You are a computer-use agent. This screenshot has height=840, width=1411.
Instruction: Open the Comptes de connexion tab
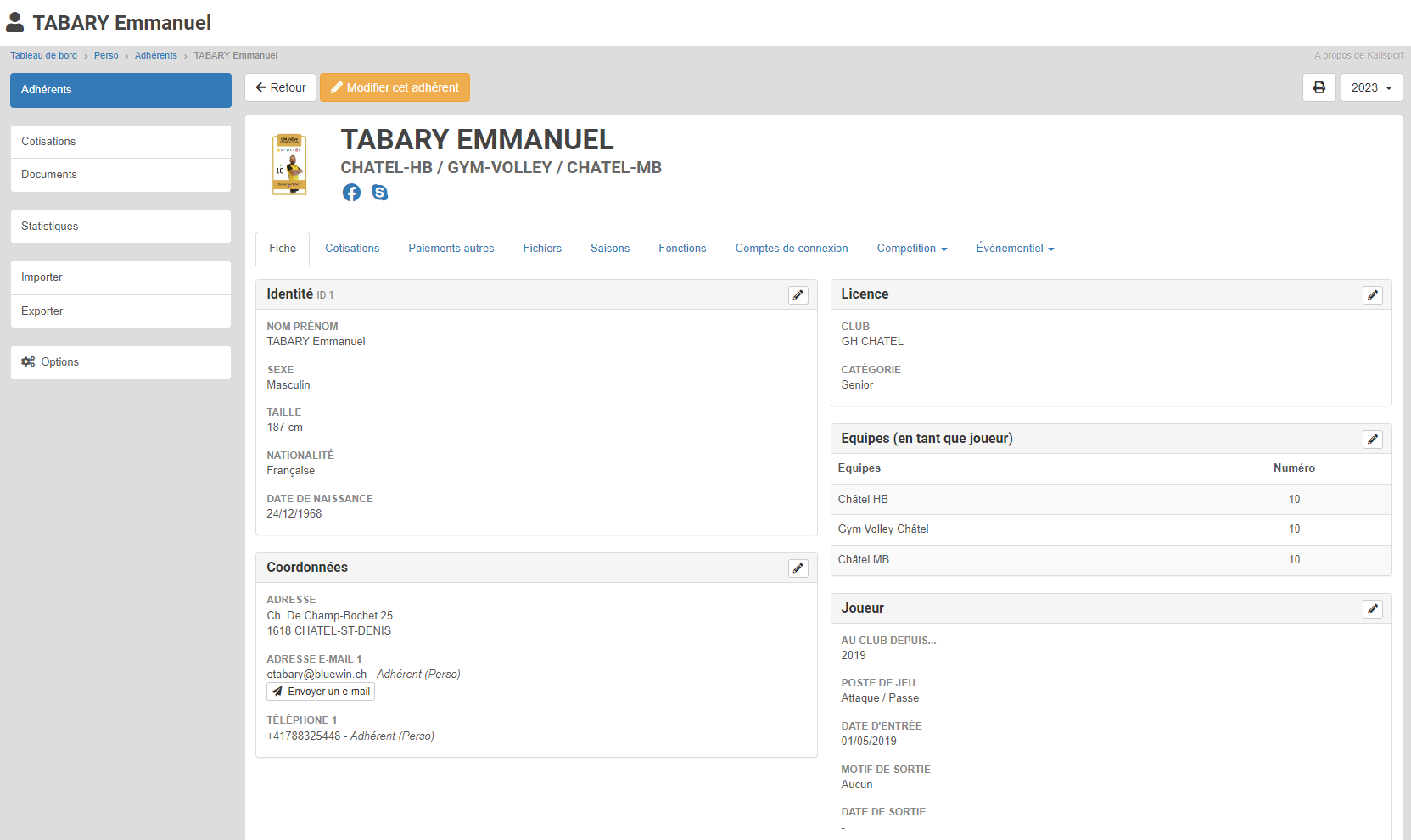pos(791,249)
